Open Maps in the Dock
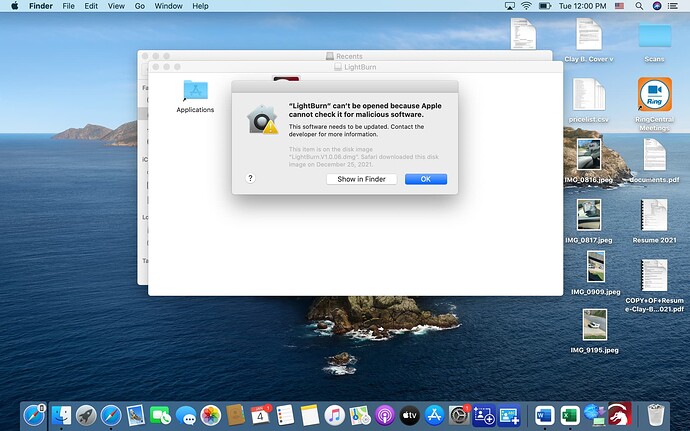 click(x=360, y=415)
